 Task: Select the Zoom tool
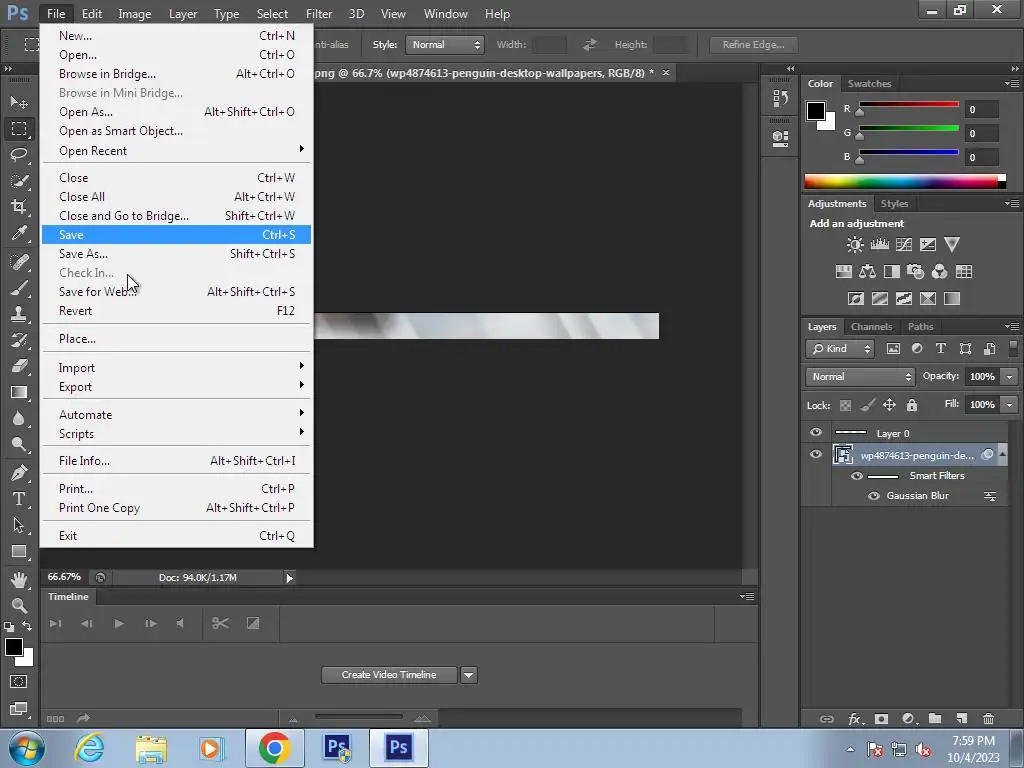click(19, 605)
